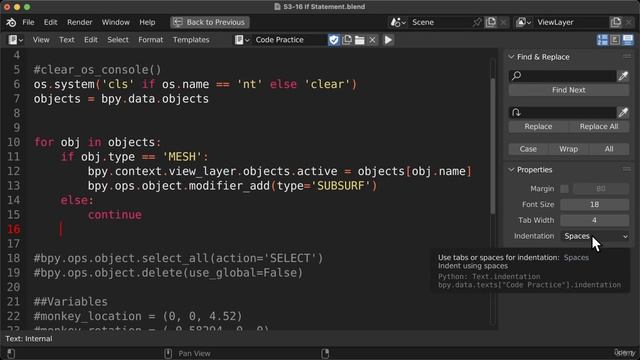Viewport: 640px width, 360px height.
Task: Click the code text 'modifier_add'
Action: [x=229, y=186]
